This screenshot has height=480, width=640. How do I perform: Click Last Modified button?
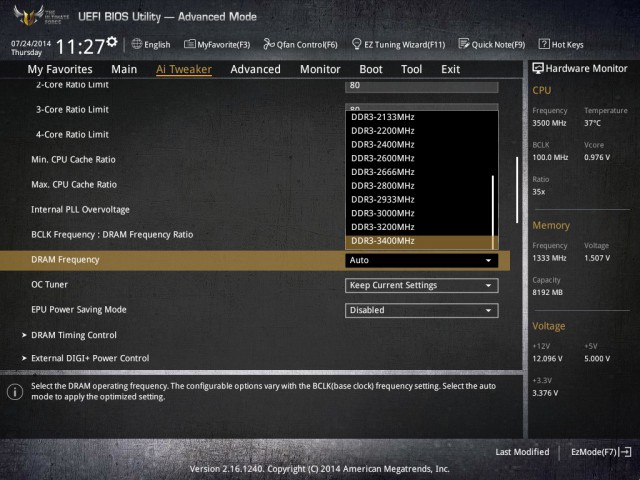click(522, 452)
